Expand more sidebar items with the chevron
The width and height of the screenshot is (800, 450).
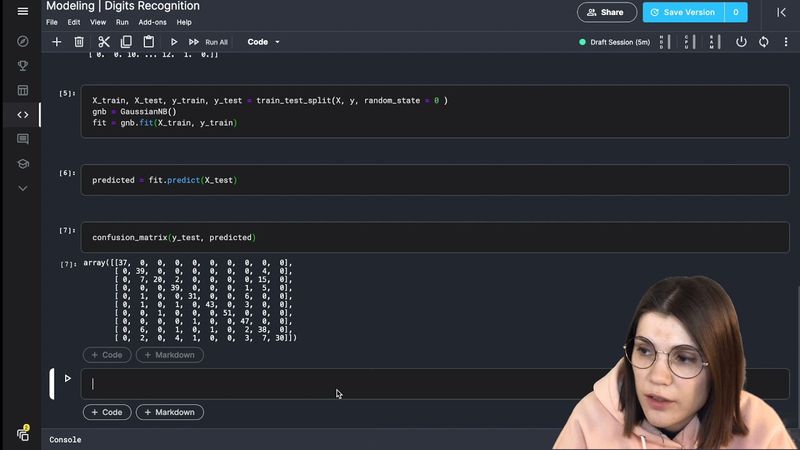point(22,188)
